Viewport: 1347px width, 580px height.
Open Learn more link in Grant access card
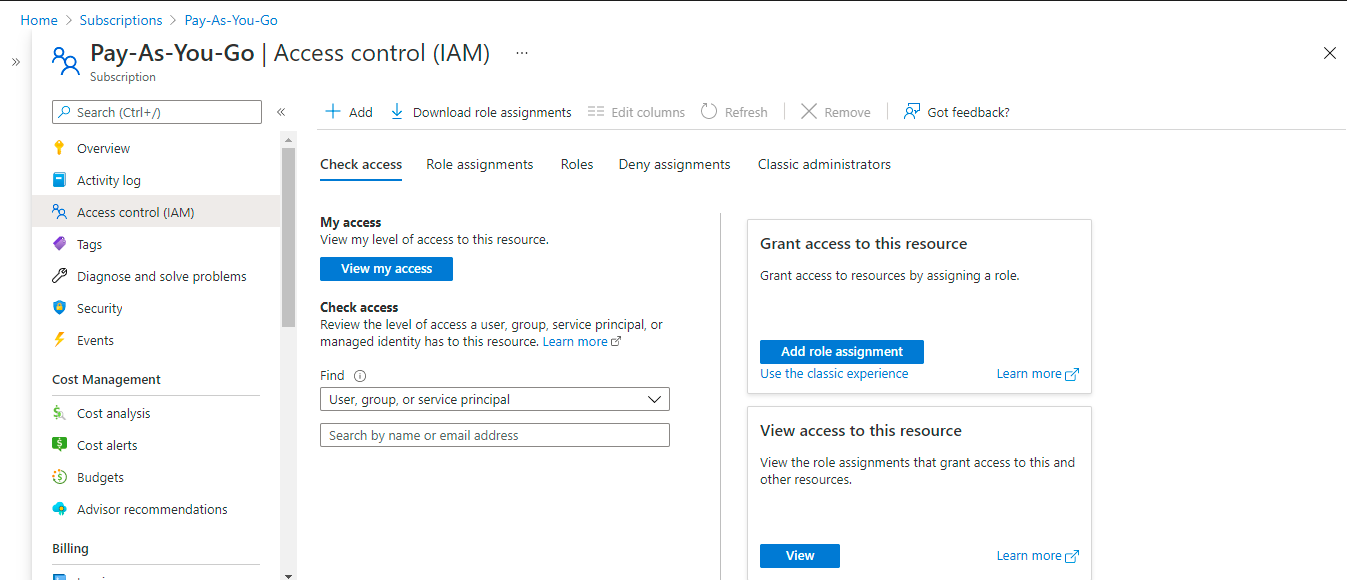[1038, 374]
